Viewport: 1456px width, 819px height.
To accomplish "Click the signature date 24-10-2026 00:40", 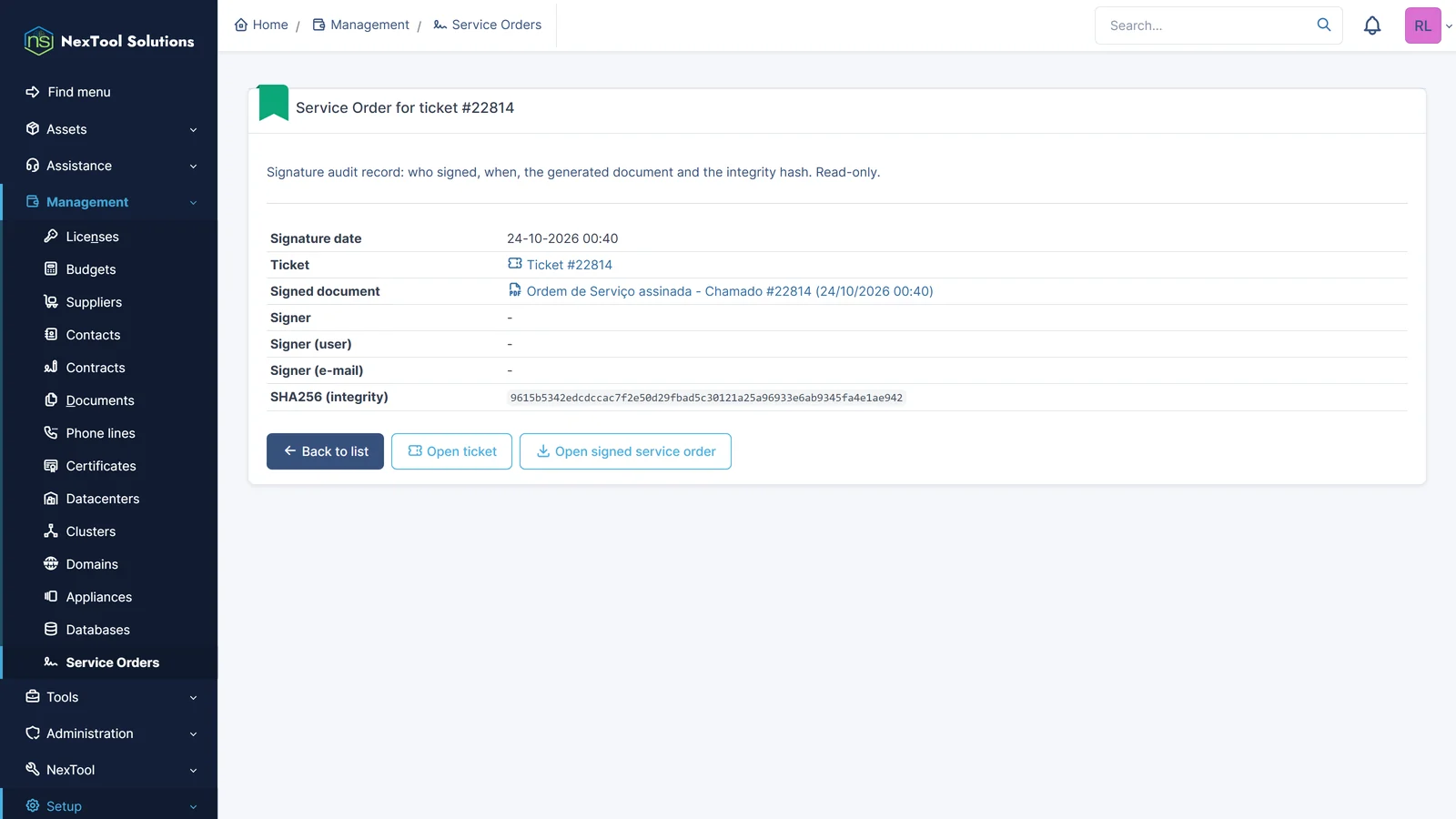I will 562,238.
